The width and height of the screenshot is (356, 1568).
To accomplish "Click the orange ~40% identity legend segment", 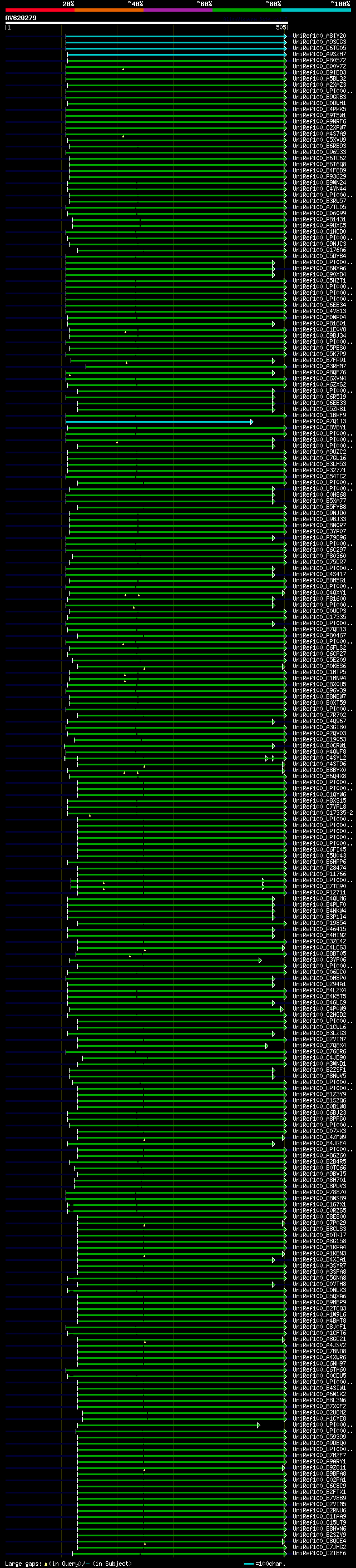I will [109, 10].
